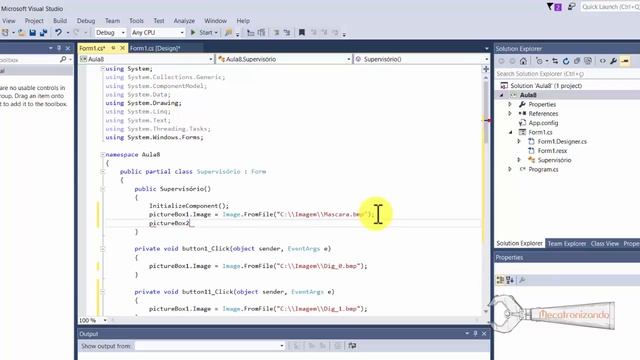Switch to the Class View tab
This screenshot has width=640, height=360.
point(604,244)
